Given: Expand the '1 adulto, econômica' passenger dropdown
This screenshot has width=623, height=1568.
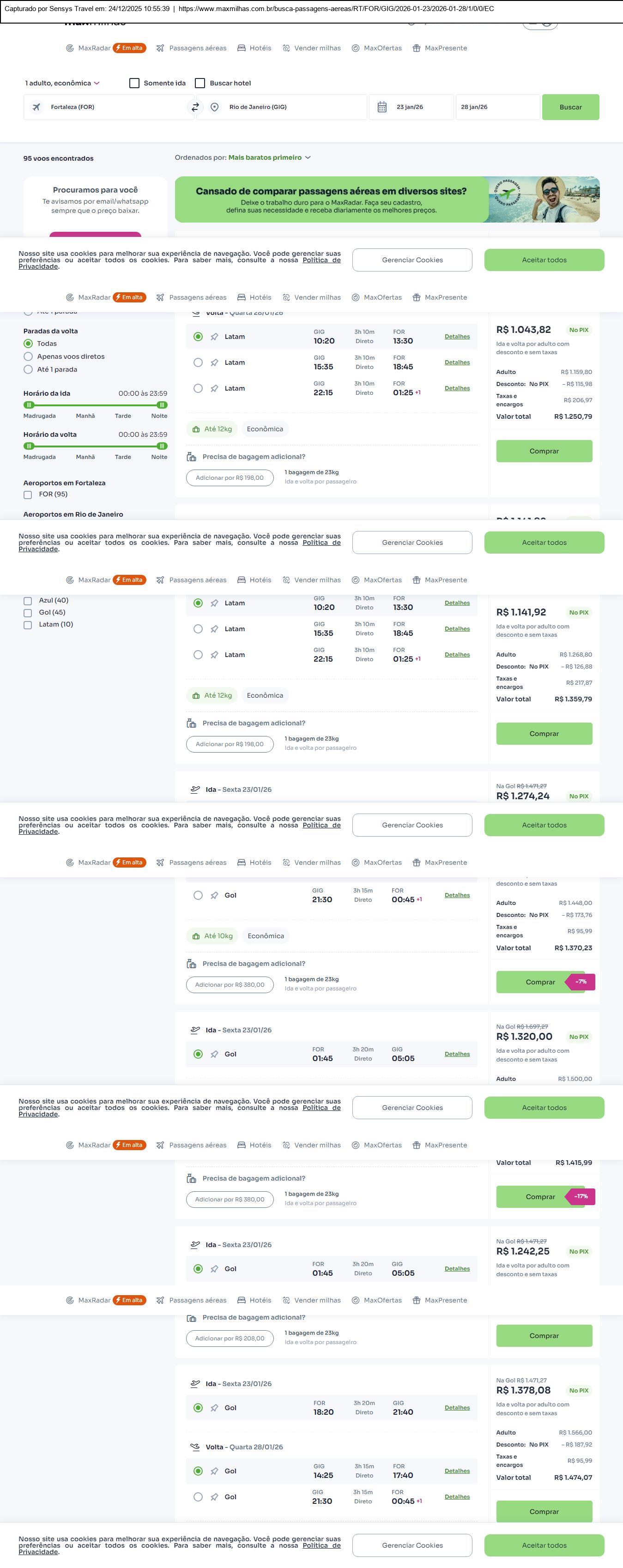Looking at the screenshot, I should point(62,84).
